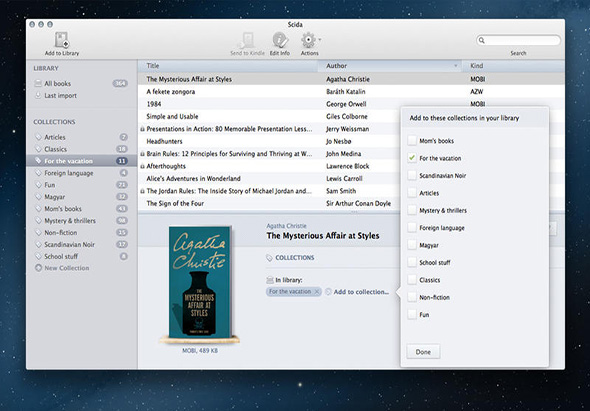Click the lock icon beside Afterthoughts
Viewport: 590px width, 411px height.
[x=142, y=166]
